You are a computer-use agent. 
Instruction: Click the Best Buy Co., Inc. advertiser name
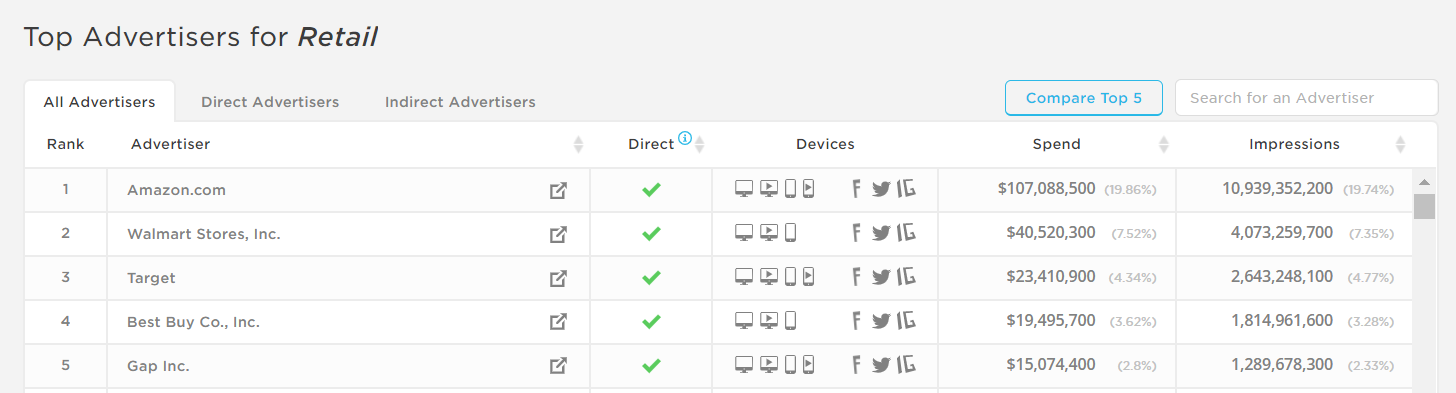coord(194,322)
